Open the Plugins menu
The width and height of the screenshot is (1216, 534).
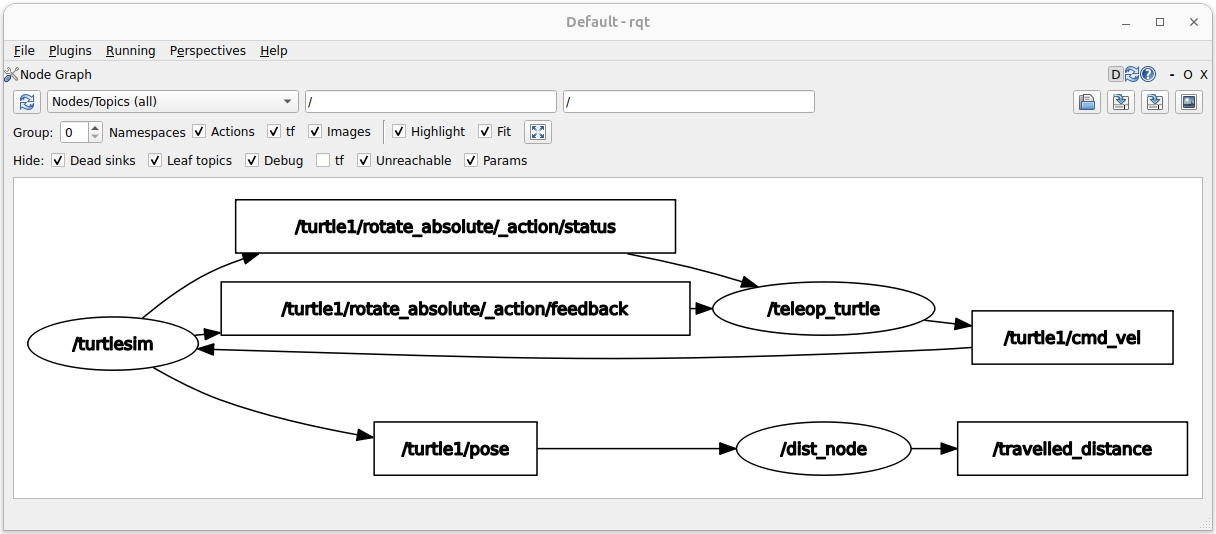(70, 50)
